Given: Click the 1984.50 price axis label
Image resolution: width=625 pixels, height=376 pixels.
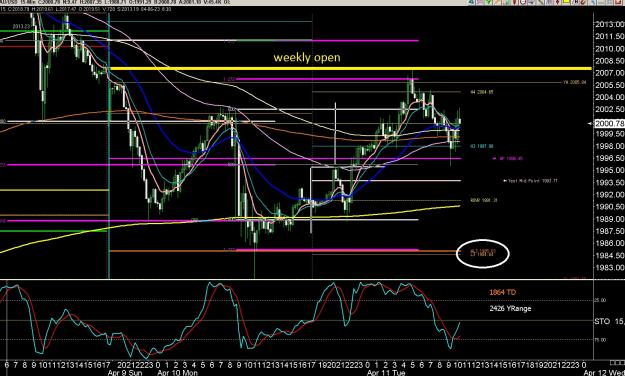Looking at the screenshot, I should [x=609, y=256].
